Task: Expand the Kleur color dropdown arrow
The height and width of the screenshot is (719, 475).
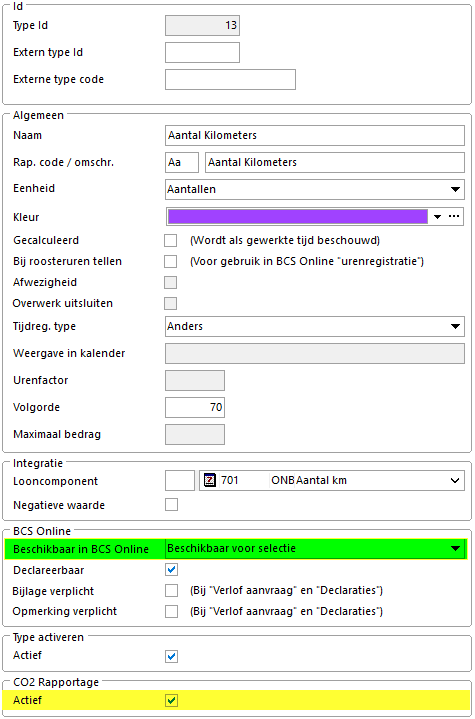Action: [437, 217]
